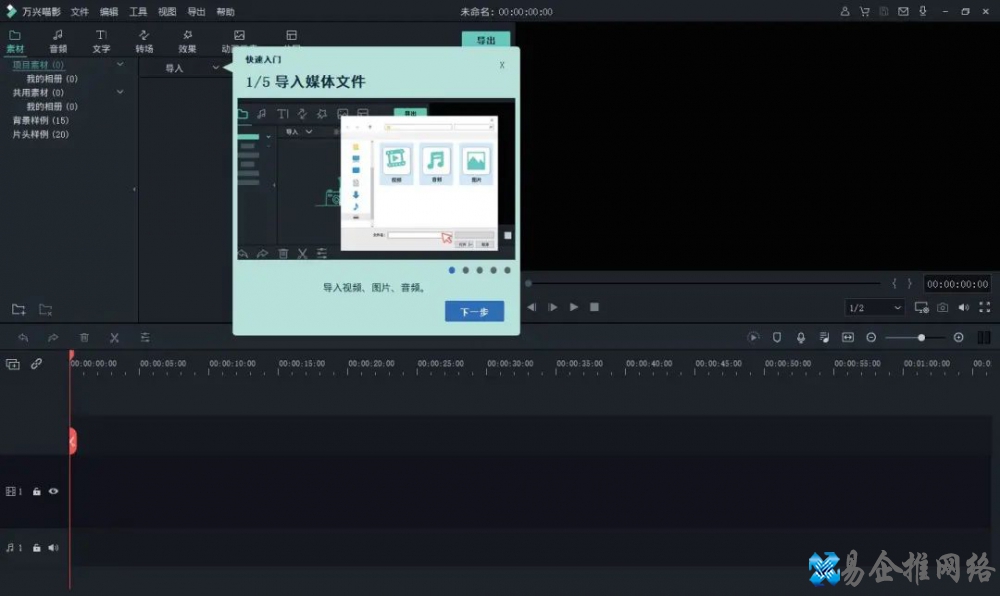Click the delete (trash) icon above the timeline

[85, 338]
